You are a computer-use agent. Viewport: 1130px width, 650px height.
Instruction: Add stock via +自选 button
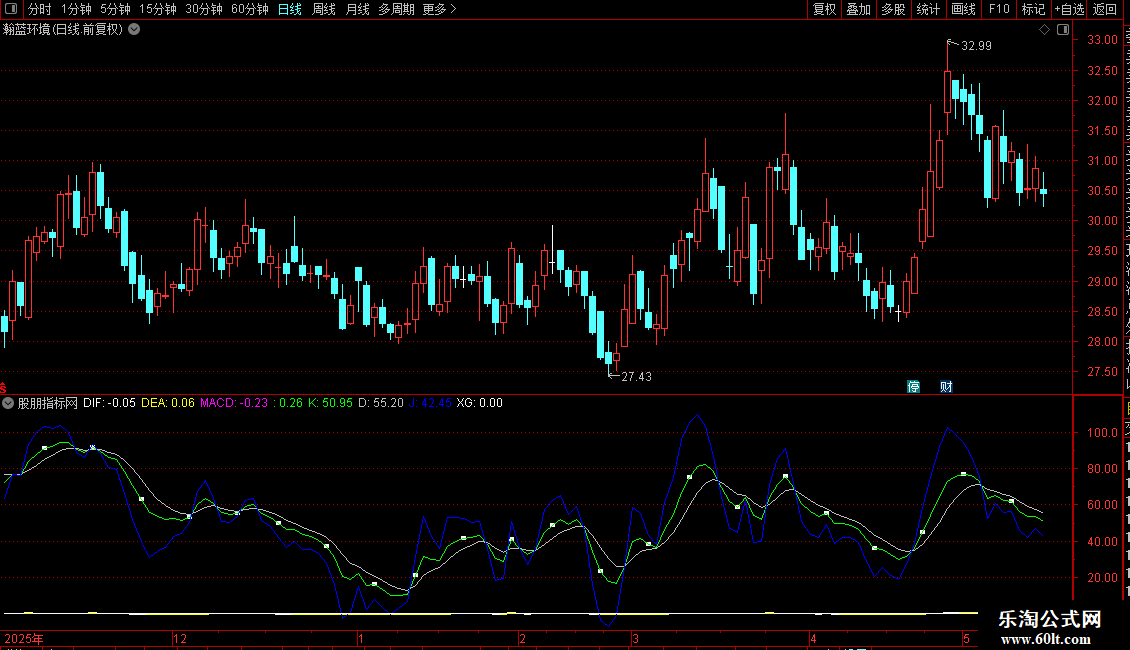point(1069,9)
